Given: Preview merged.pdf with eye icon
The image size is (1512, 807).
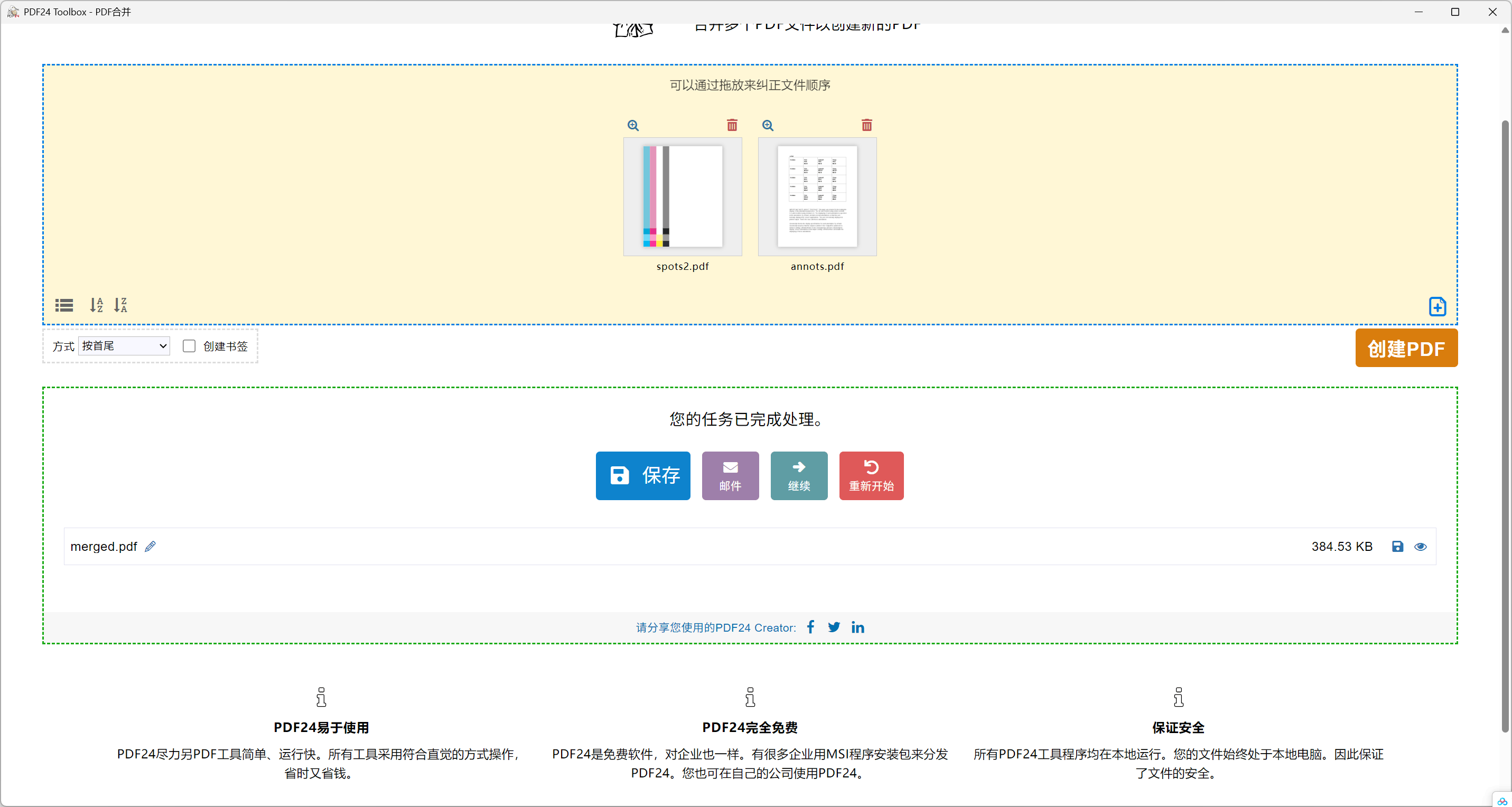Looking at the screenshot, I should (1420, 547).
